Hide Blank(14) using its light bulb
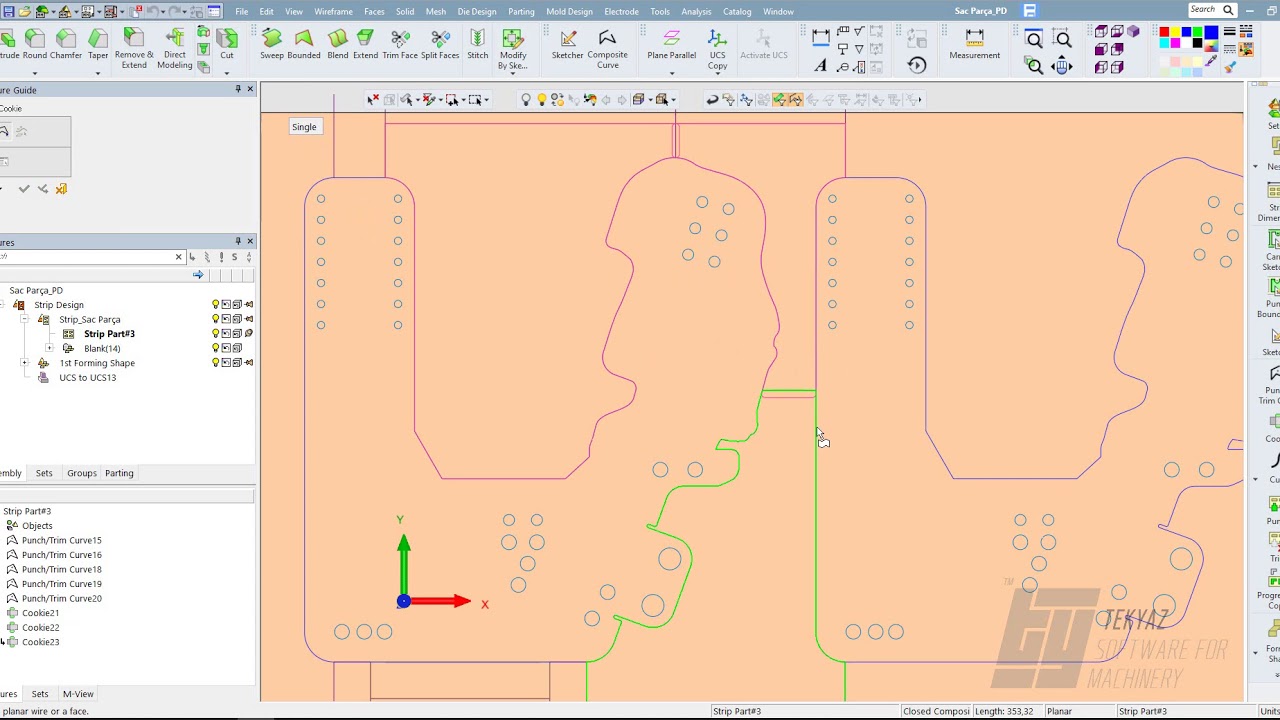The width and height of the screenshot is (1280, 720). pos(215,348)
